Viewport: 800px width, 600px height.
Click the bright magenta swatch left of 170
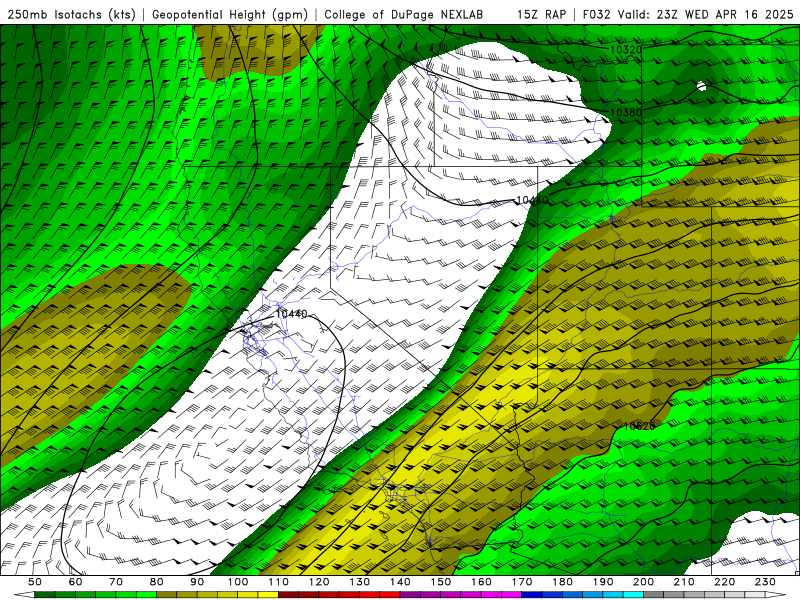click(512, 595)
